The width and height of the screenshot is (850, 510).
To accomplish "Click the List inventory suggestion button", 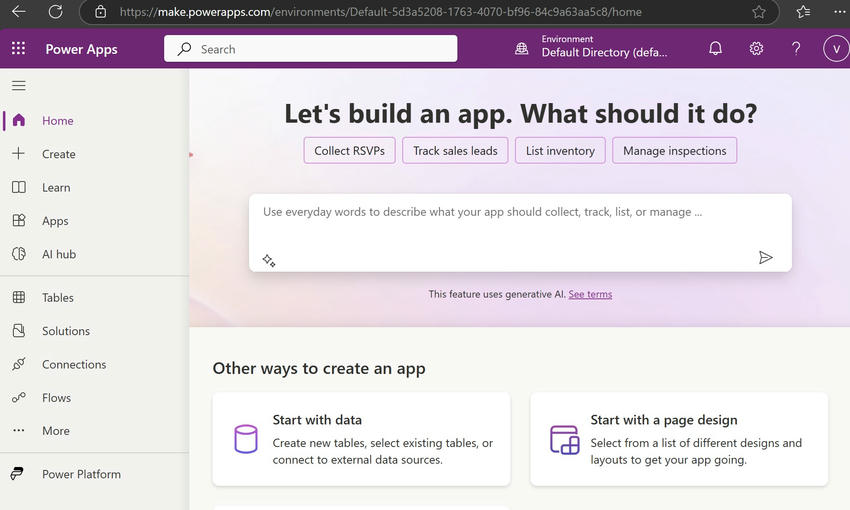I will point(560,151).
